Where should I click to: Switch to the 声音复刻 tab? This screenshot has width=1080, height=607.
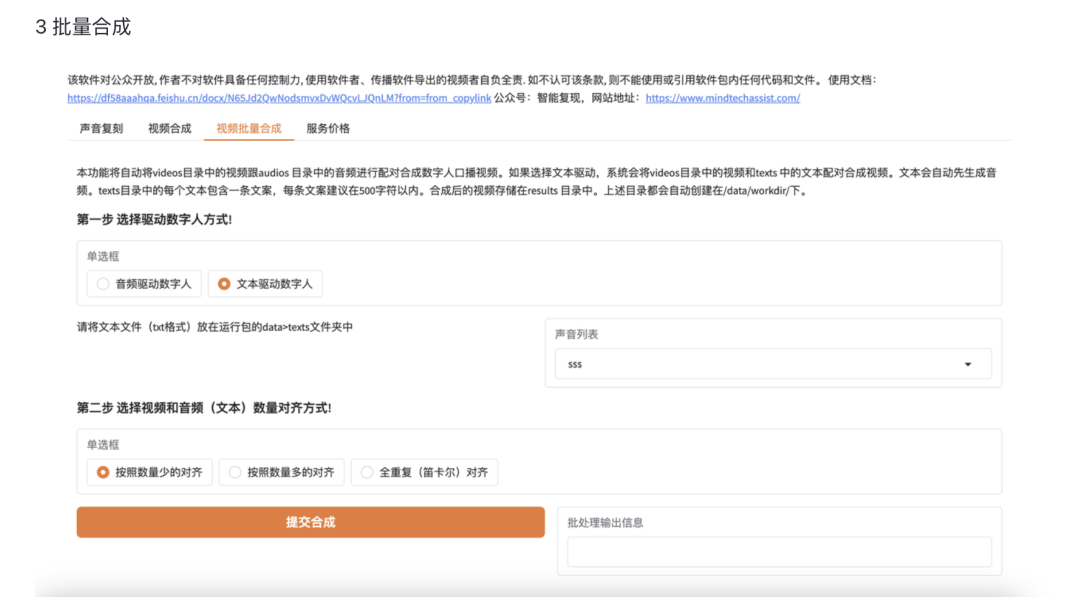(x=101, y=127)
